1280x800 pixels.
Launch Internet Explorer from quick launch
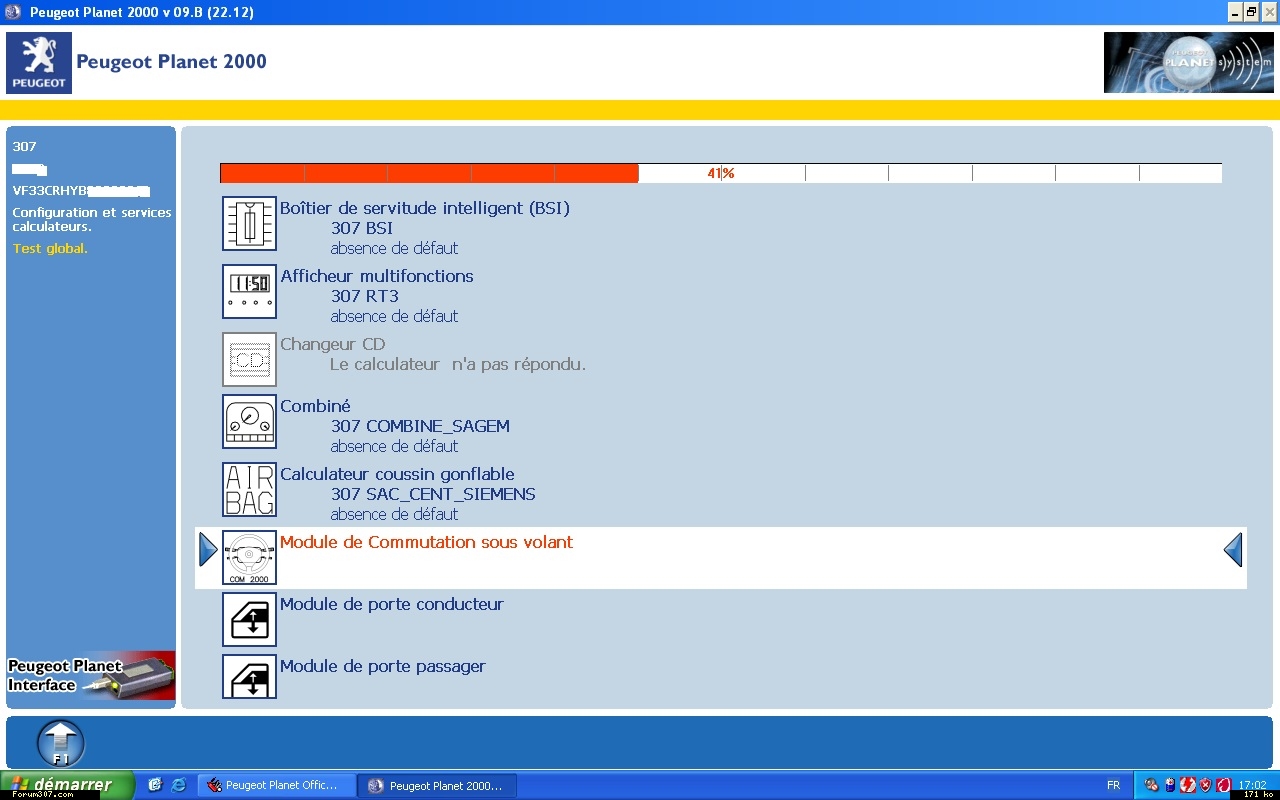pyautogui.click(x=179, y=786)
